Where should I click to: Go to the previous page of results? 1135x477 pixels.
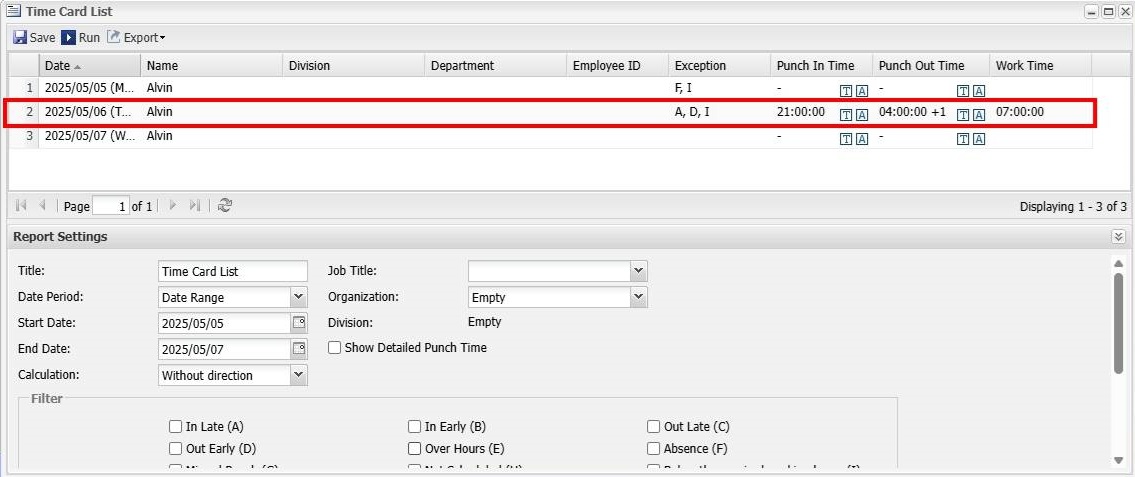click(x=42, y=206)
